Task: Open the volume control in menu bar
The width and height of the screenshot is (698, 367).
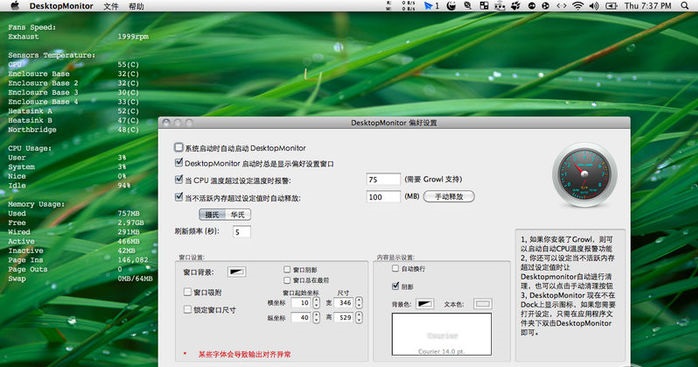Action: click(x=594, y=6)
